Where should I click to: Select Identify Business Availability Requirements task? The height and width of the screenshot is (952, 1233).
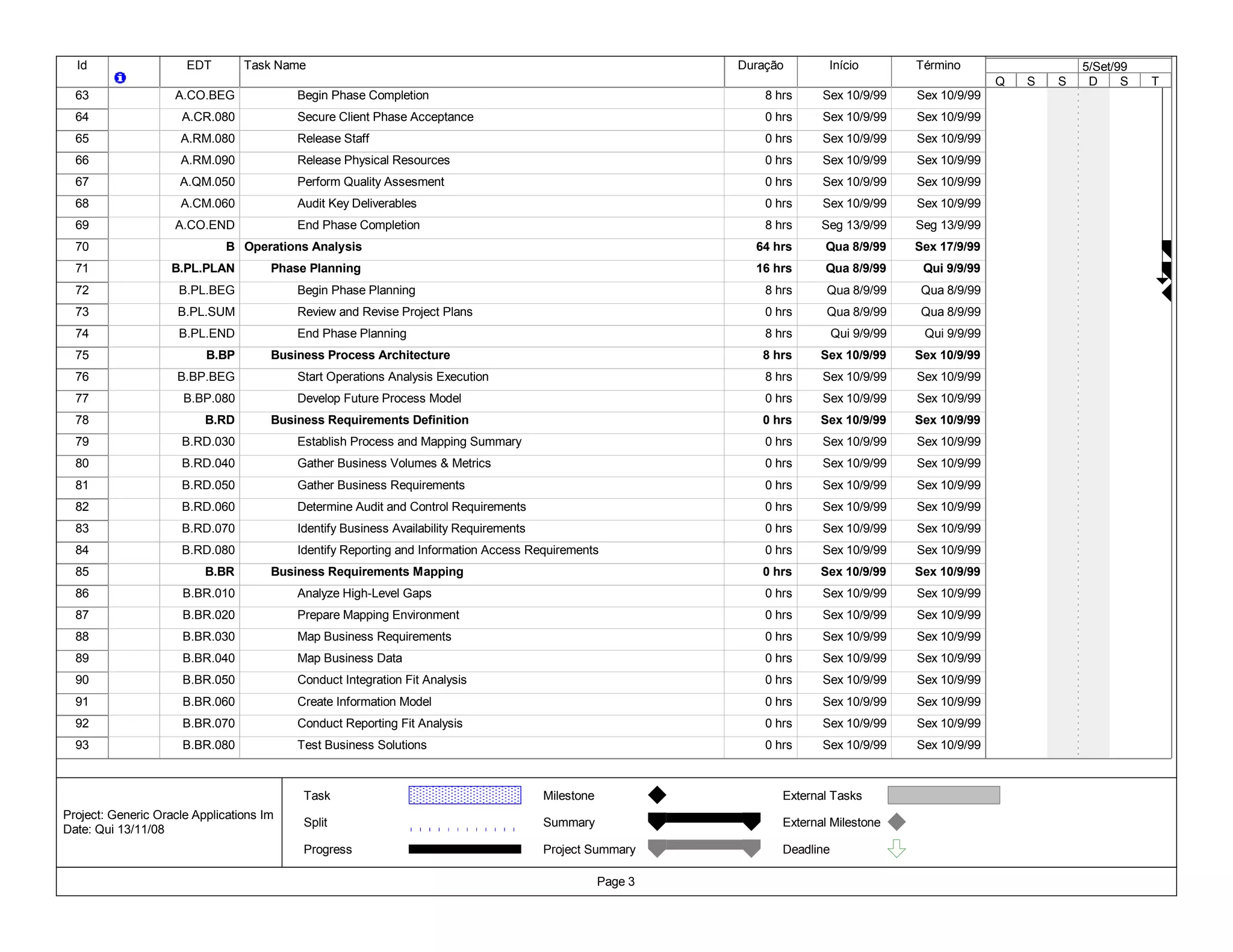point(411,529)
